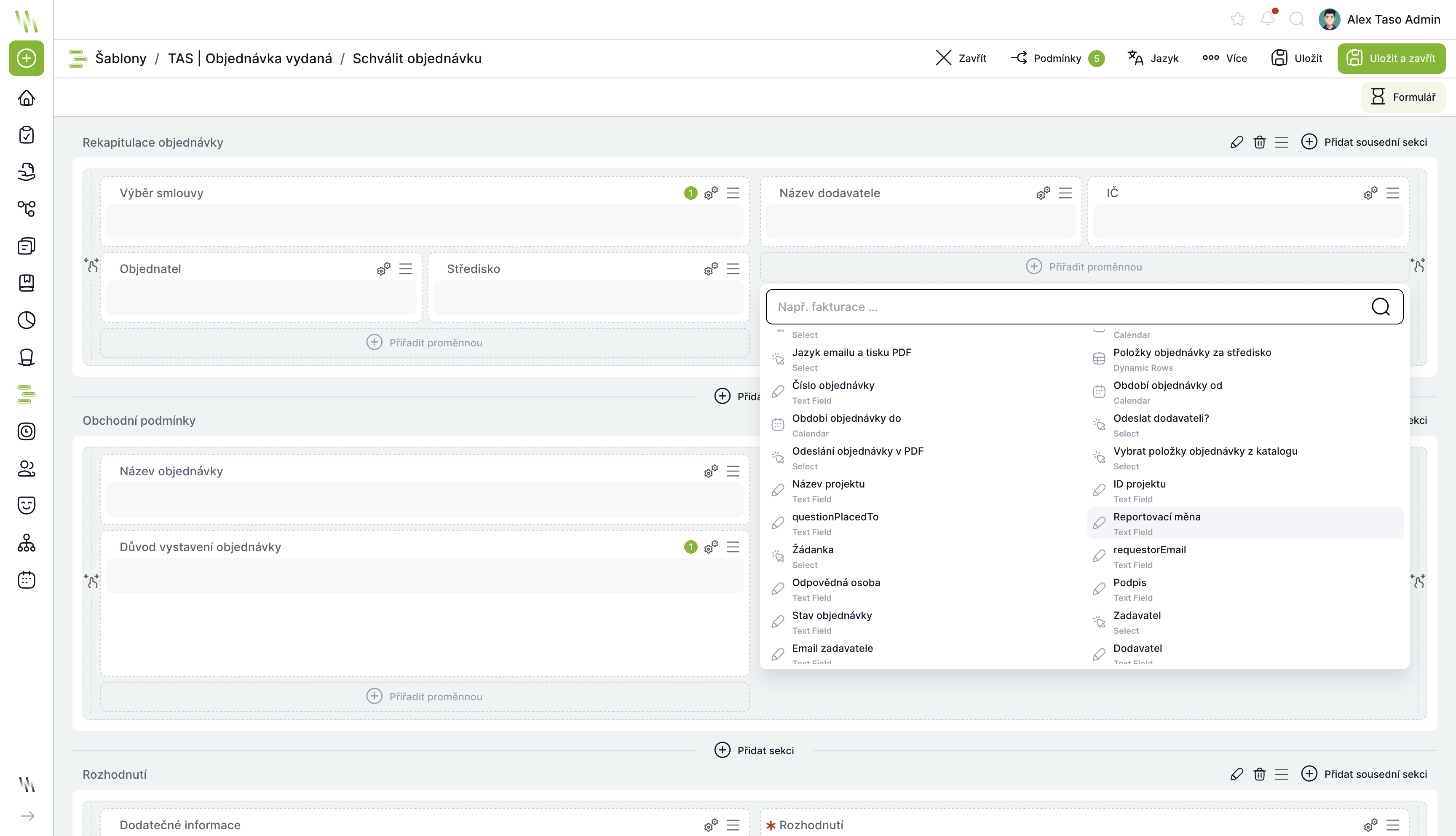This screenshot has height=836, width=1456.
Task: Click the favorite star icon
Action: (x=1237, y=19)
